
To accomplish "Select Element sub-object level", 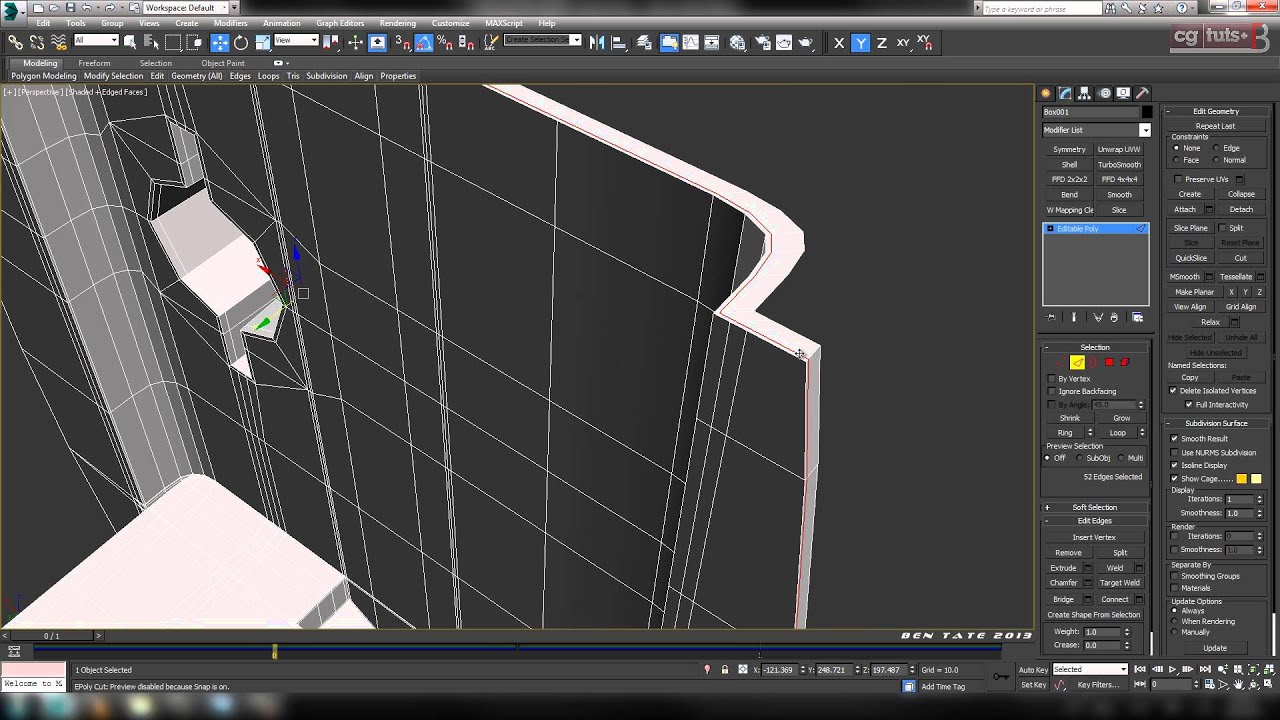I will (x=1125, y=362).
